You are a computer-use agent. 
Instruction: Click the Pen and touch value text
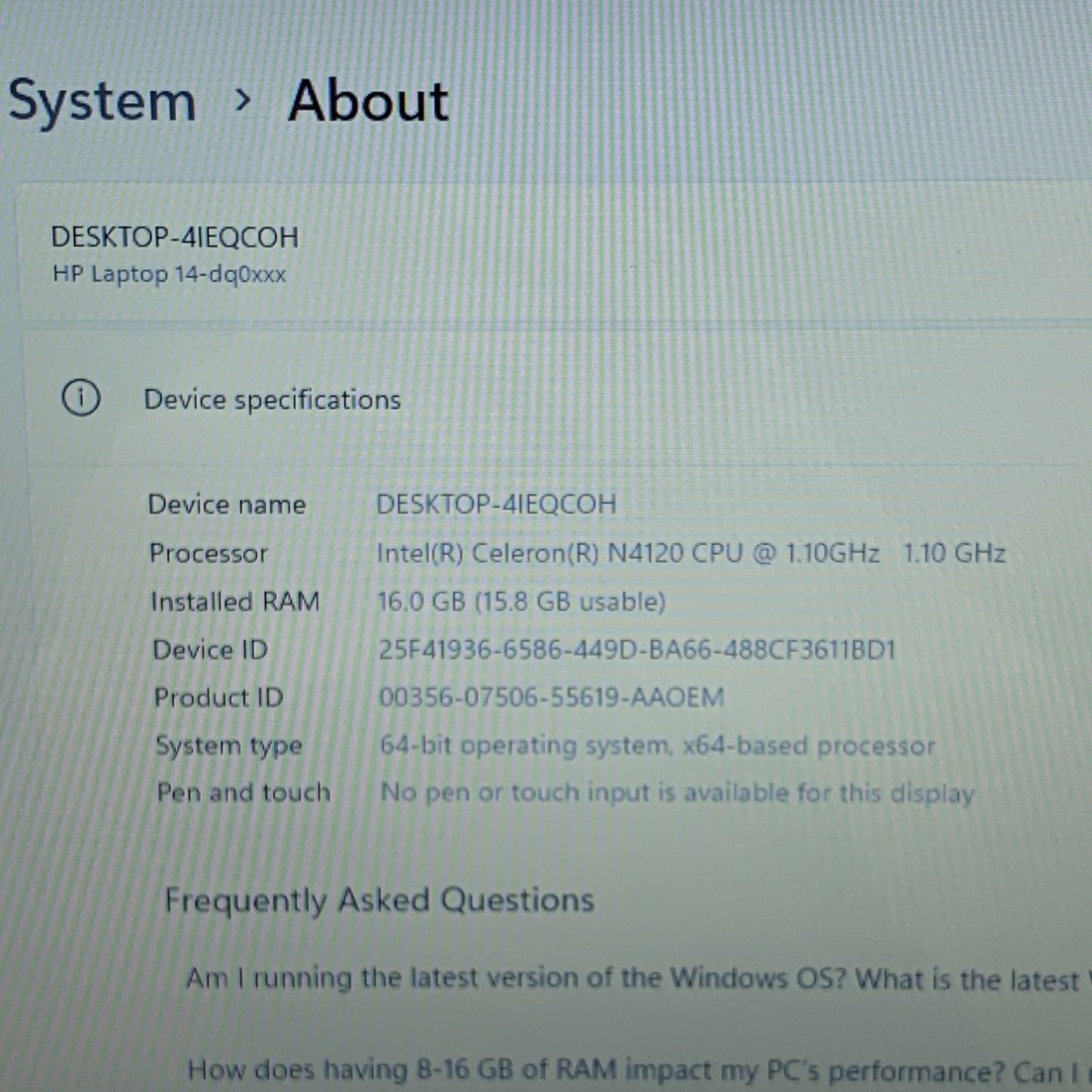pos(677,793)
